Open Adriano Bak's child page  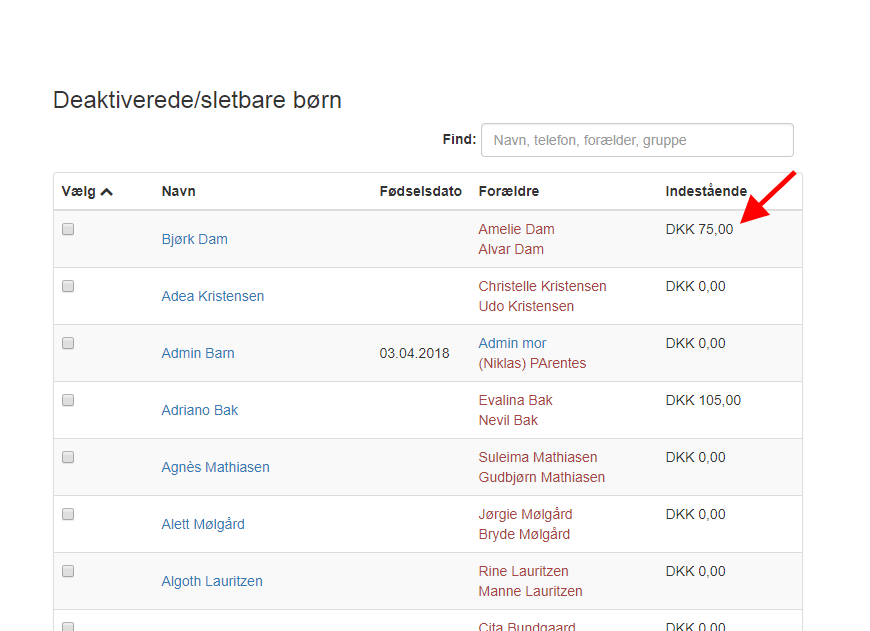click(199, 410)
